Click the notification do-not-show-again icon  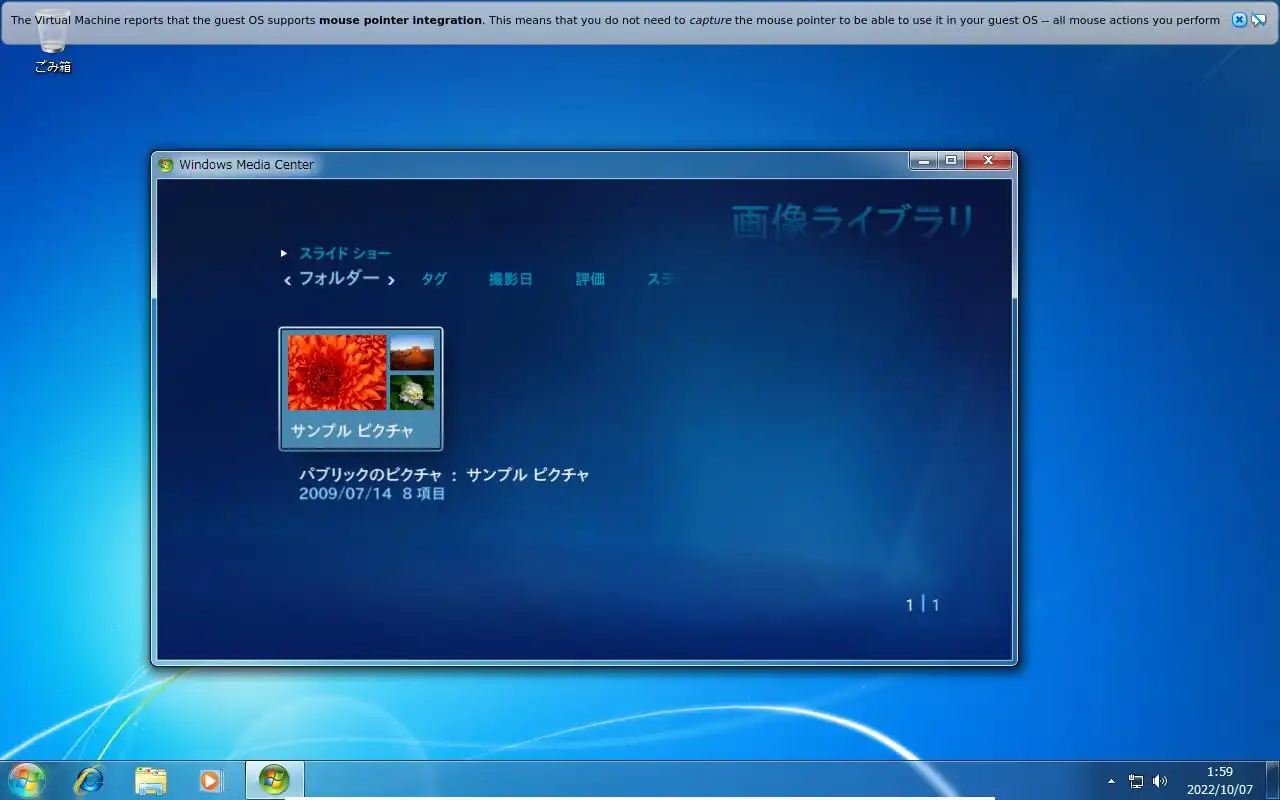point(1259,20)
